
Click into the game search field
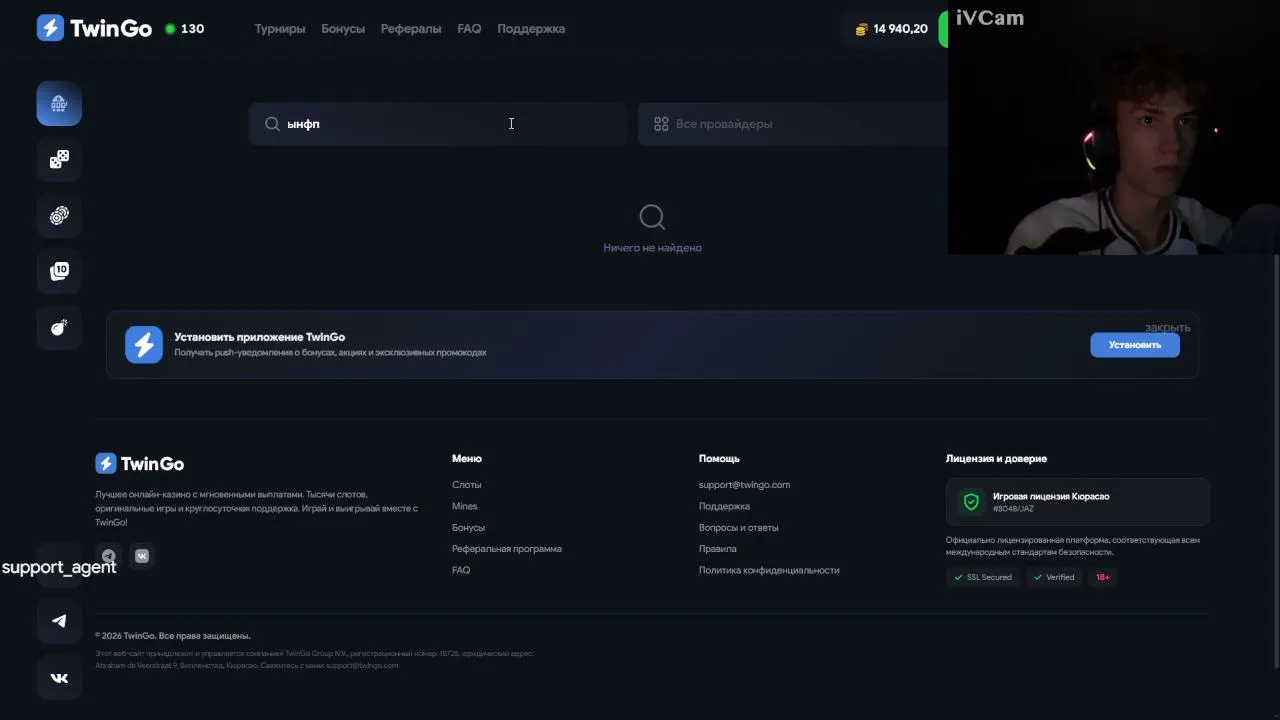tap(438, 124)
